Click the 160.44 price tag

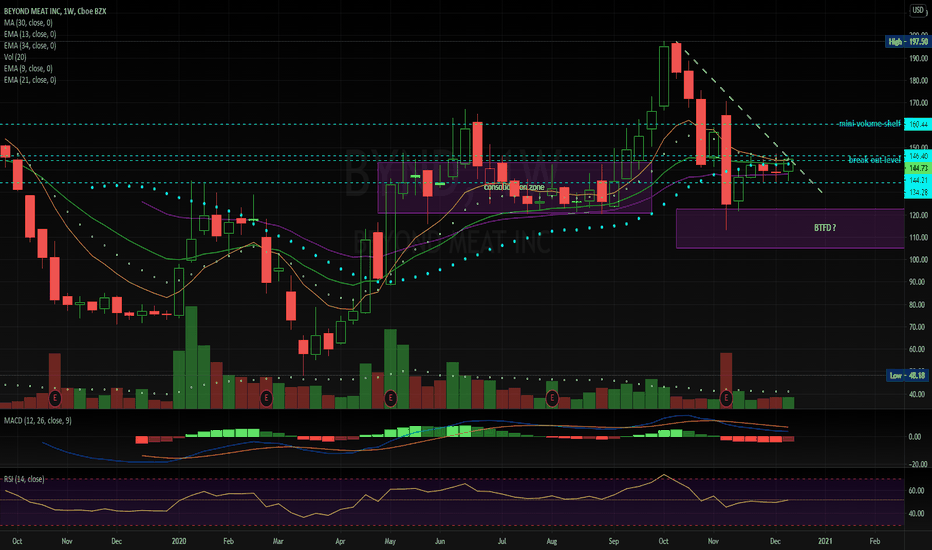click(918, 124)
